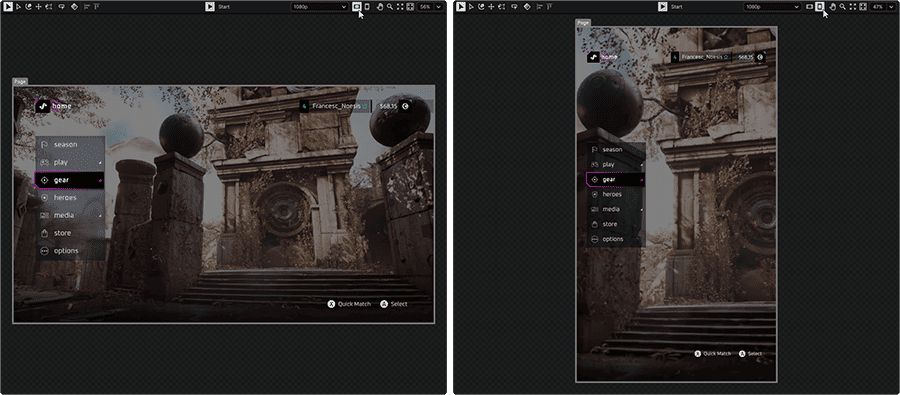The height and width of the screenshot is (395, 900).
Task: Click the fit-to-screen corners icon in landscape view
Action: point(400,7)
